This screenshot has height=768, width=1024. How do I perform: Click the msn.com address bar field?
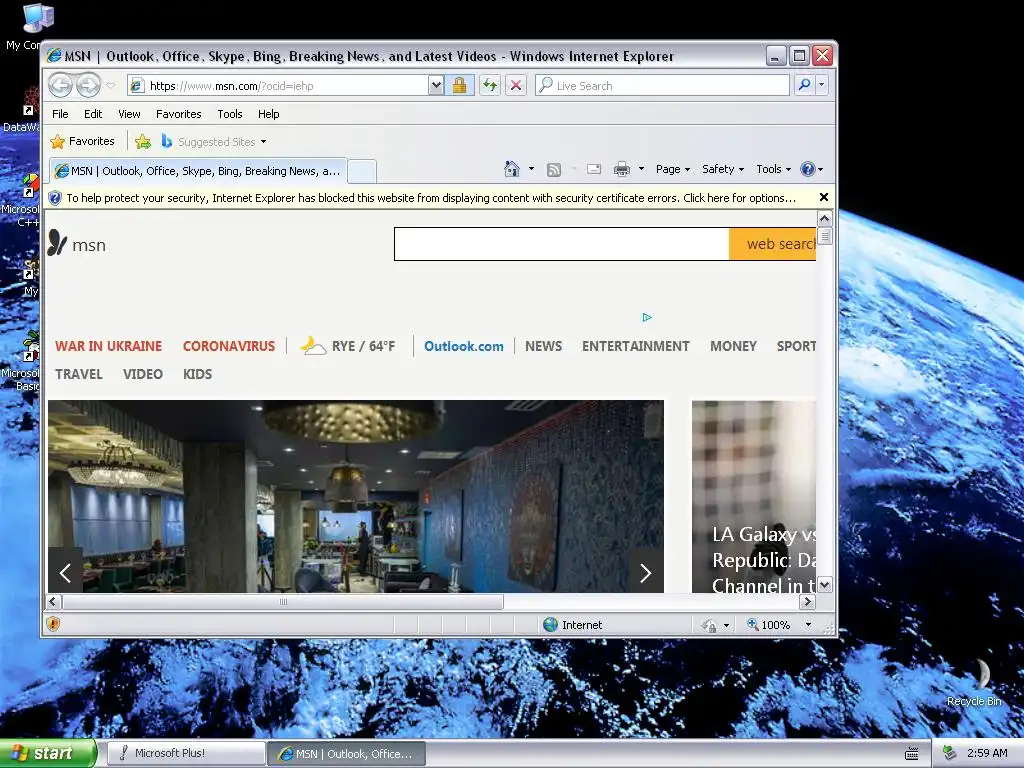(x=278, y=86)
